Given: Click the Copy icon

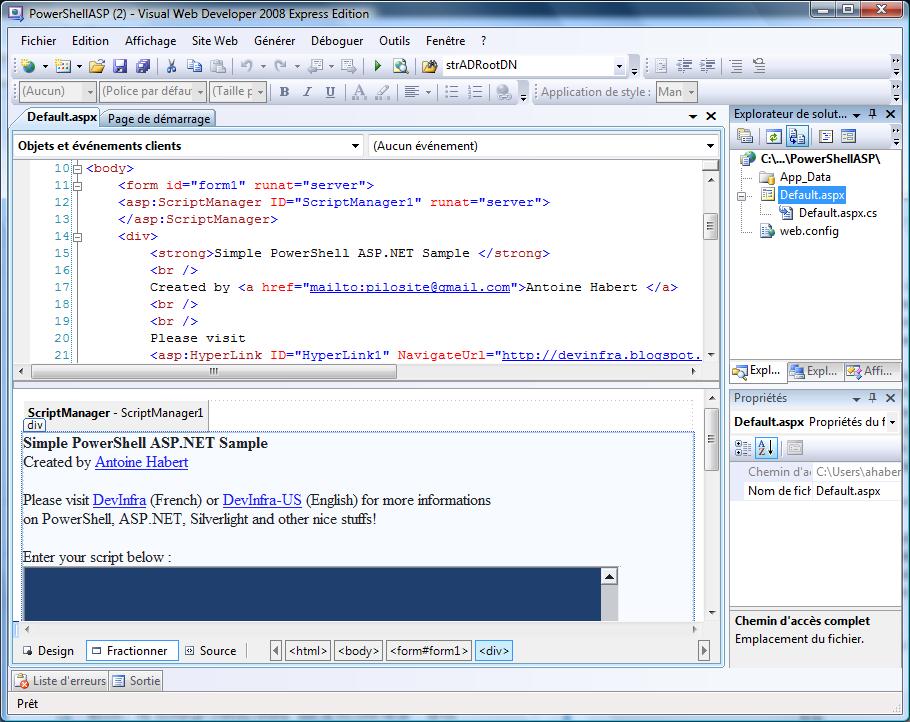Looking at the screenshot, I should pyautogui.click(x=194, y=66).
